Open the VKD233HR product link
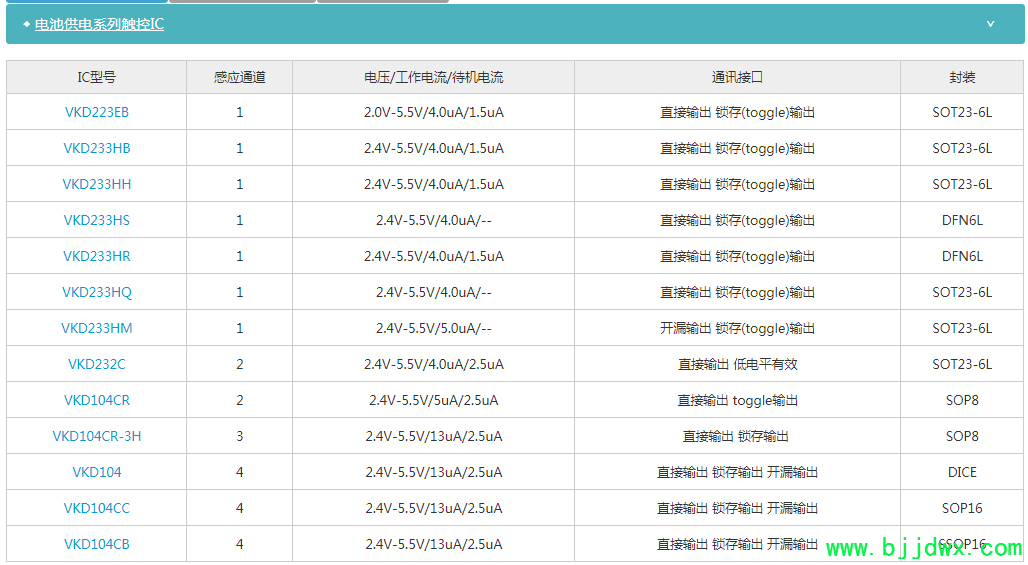The image size is (1028, 565). pyautogui.click(x=97, y=256)
